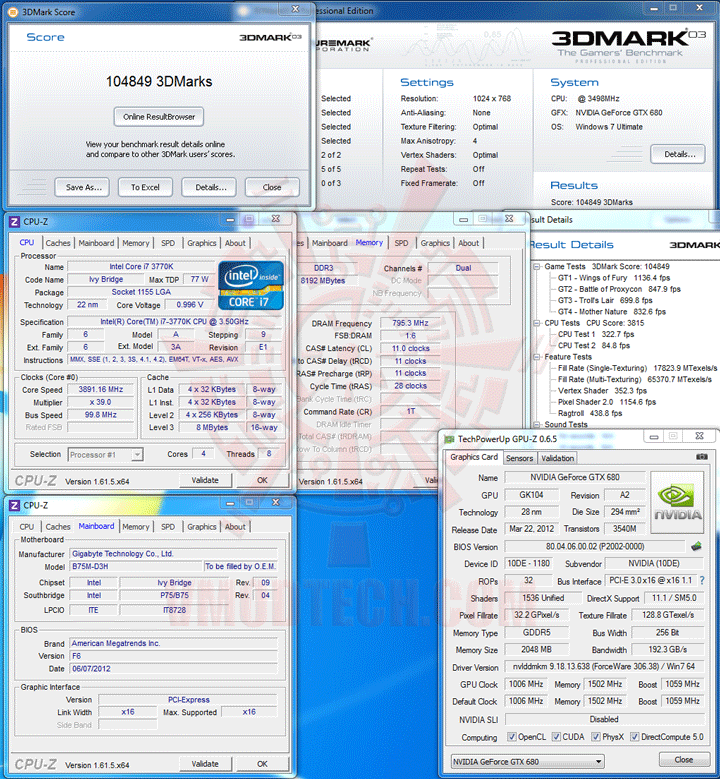Switch to the Caches tab in top CPU-Z
This screenshot has width=720, height=779.
(x=58, y=243)
